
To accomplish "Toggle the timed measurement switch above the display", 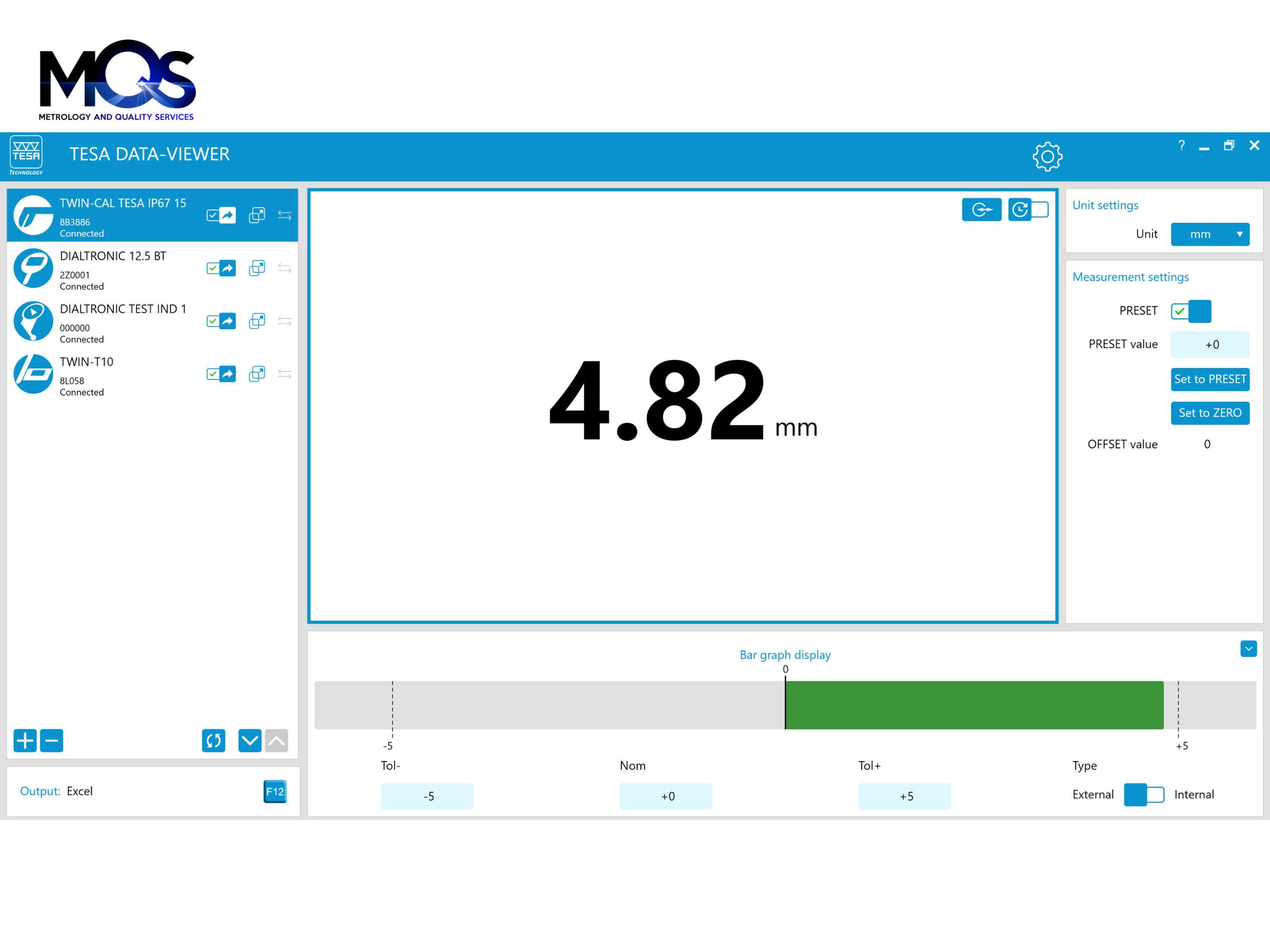I will pyautogui.click(x=1028, y=210).
